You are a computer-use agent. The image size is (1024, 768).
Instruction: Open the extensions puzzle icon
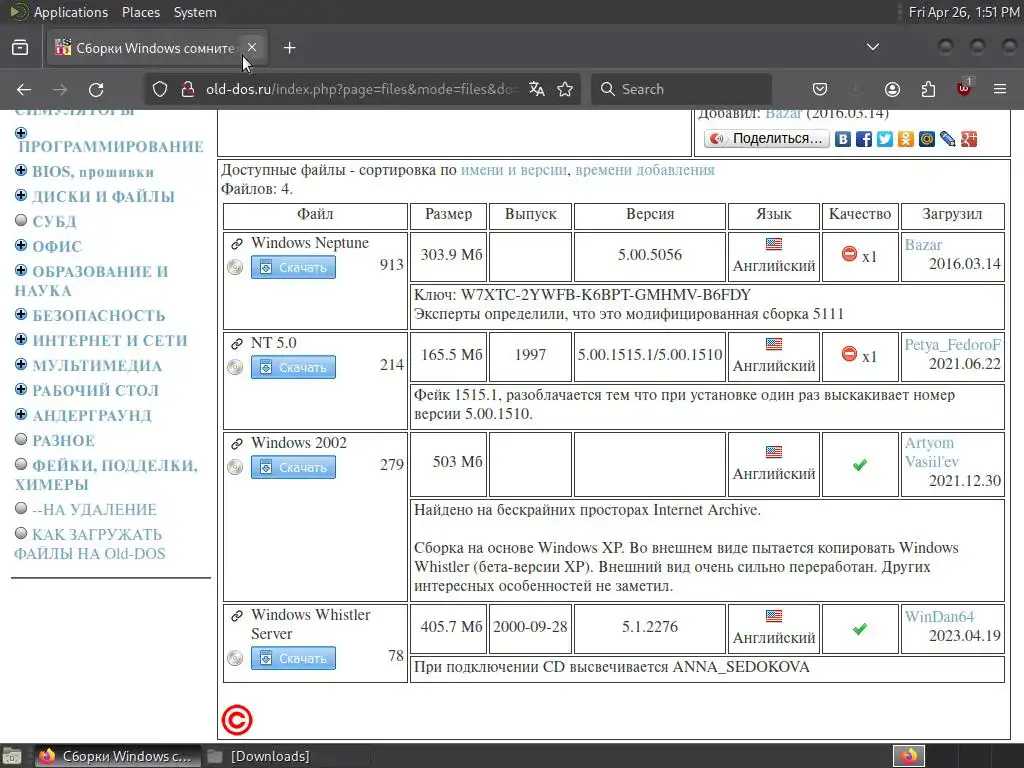[x=928, y=89]
